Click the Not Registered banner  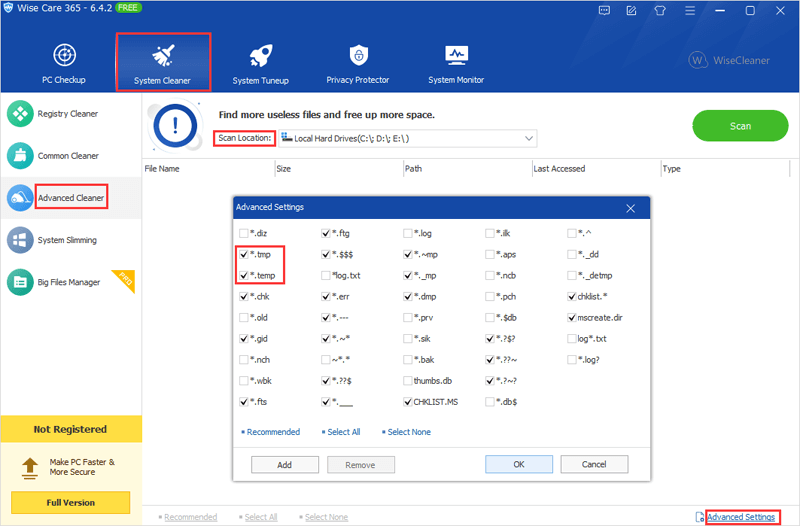pos(70,429)
